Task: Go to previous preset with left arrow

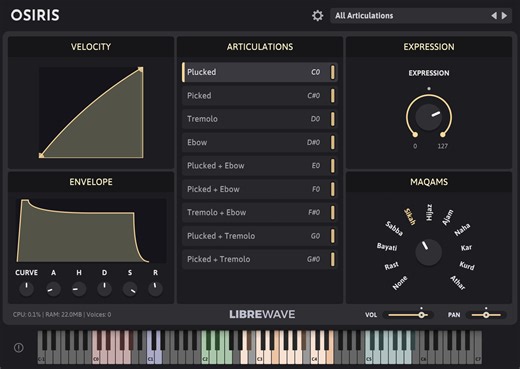Action: pyautogui.click(x=494, y=16)
